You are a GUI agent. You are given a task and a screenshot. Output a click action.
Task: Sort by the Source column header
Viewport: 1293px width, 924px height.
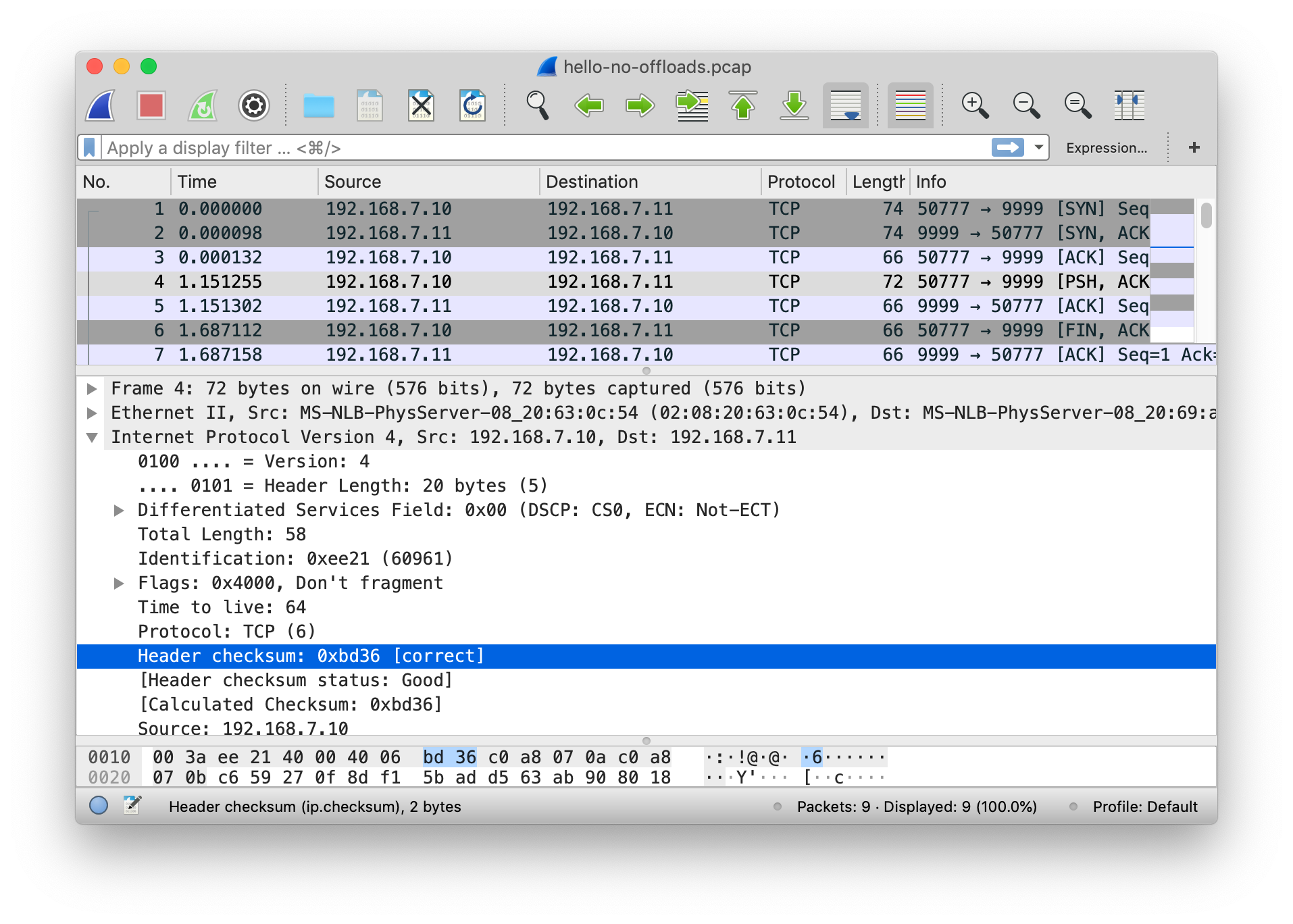tap(353, 182)
